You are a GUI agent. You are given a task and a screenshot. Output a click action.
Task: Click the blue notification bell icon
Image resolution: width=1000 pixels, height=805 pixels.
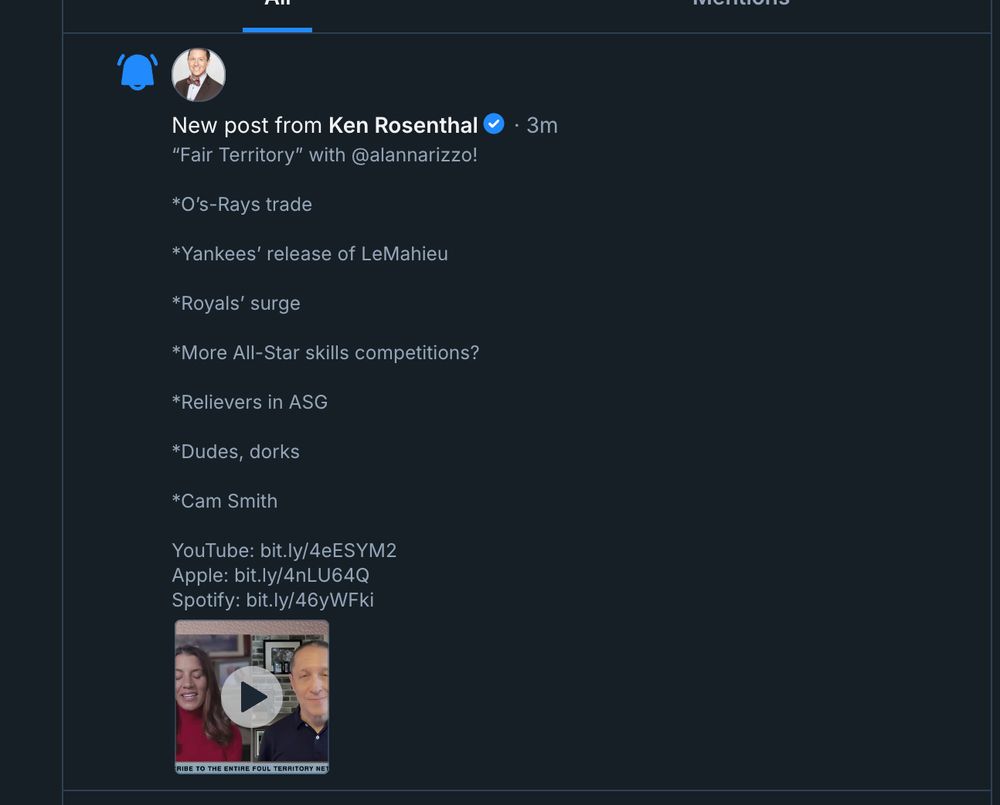(138, 70)
